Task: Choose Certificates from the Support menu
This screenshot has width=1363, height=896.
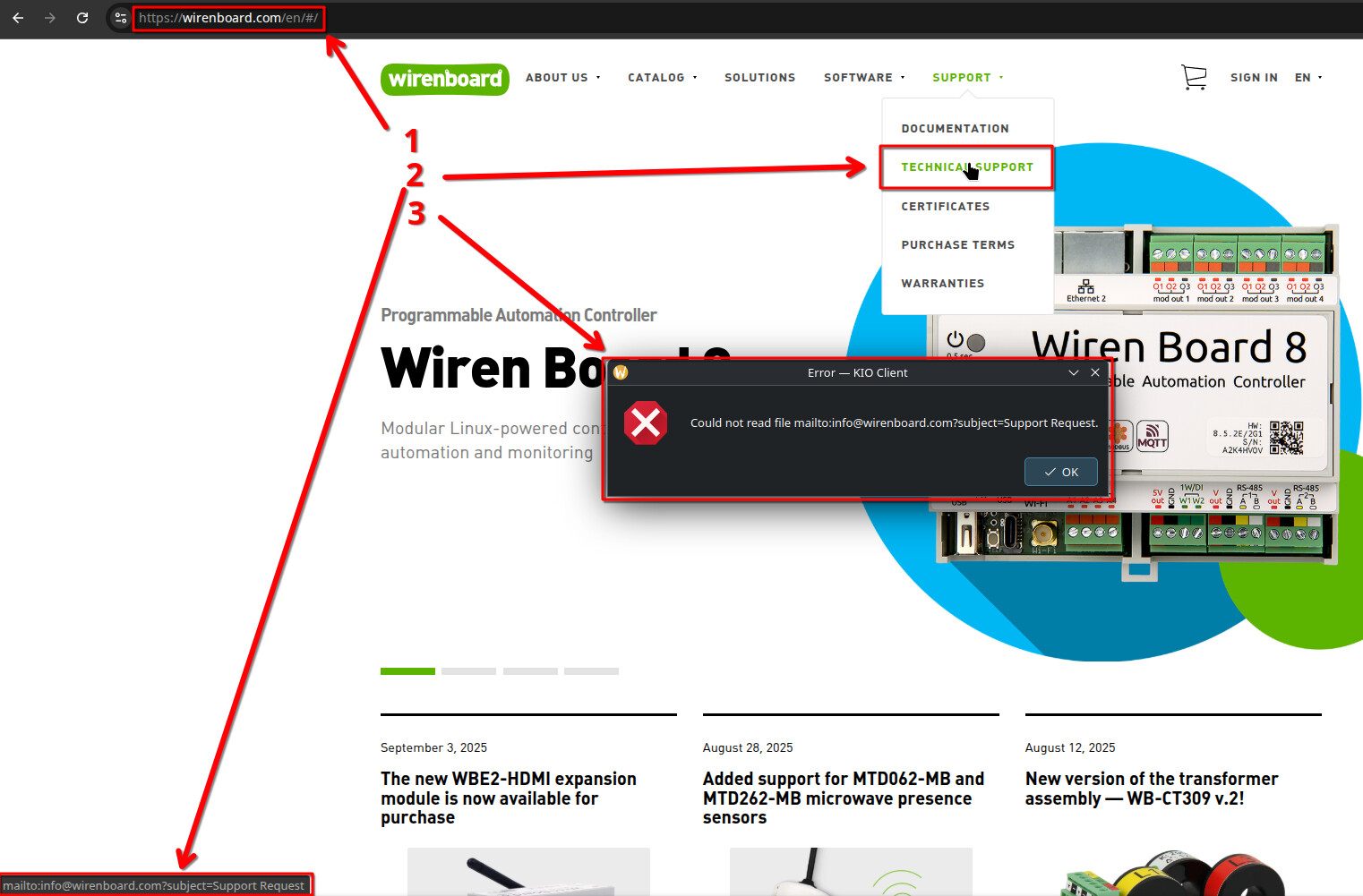Action: coord(945,207)
